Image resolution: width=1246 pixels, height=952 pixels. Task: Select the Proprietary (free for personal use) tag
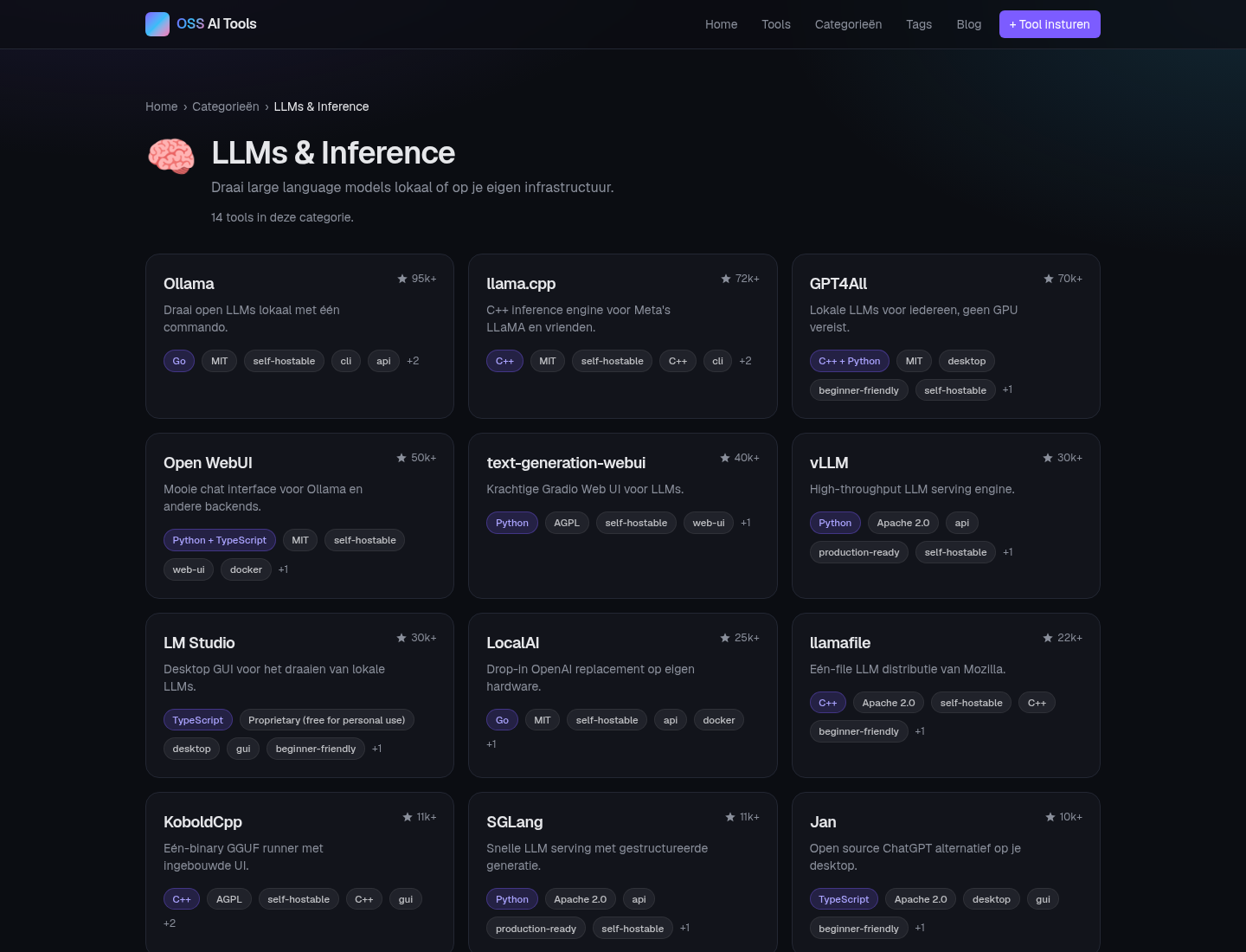pos(327,720)
